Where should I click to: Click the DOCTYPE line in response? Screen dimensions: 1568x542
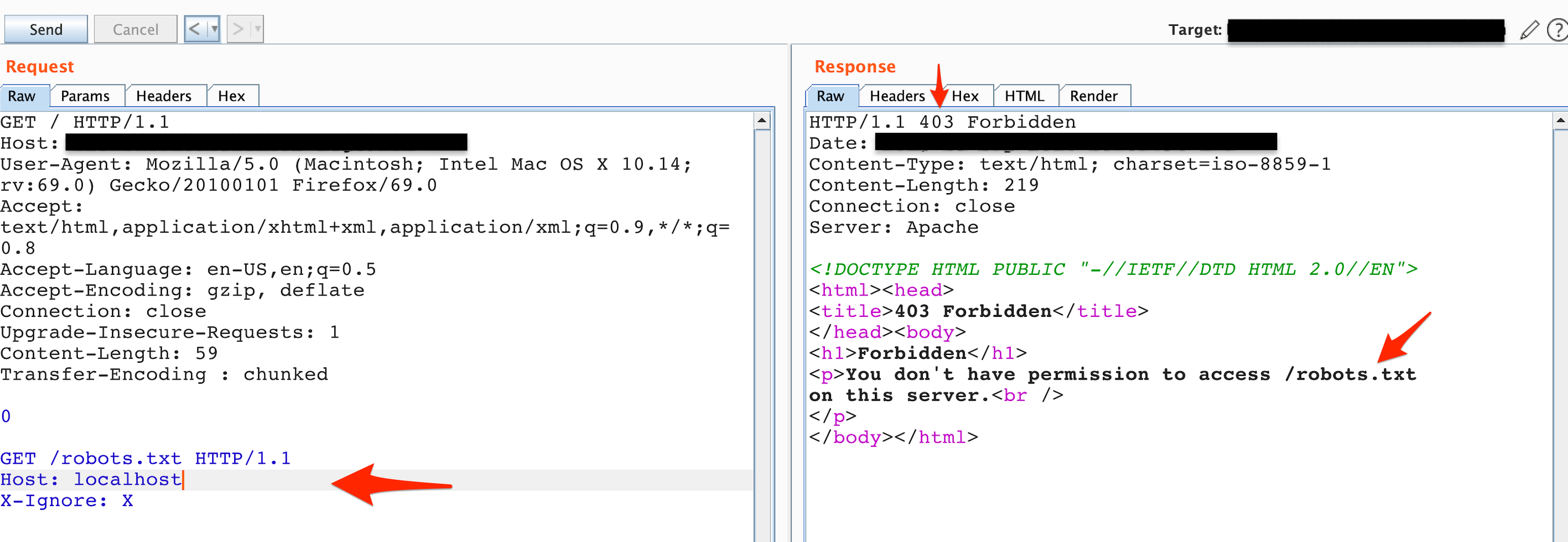1113,269
